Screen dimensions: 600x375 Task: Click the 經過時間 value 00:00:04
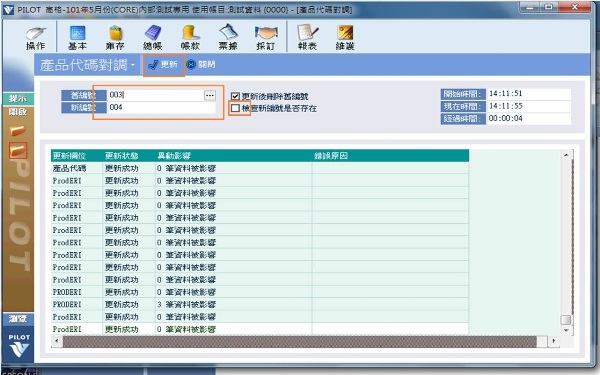529,118
